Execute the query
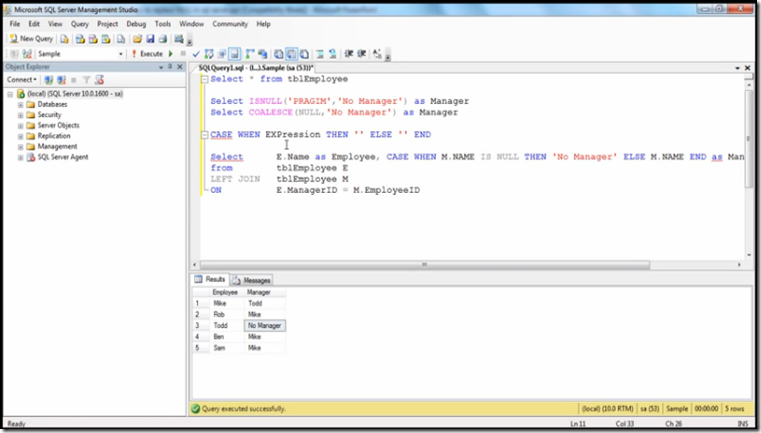This screenshot has width=761, height=433. pos(147,54)
